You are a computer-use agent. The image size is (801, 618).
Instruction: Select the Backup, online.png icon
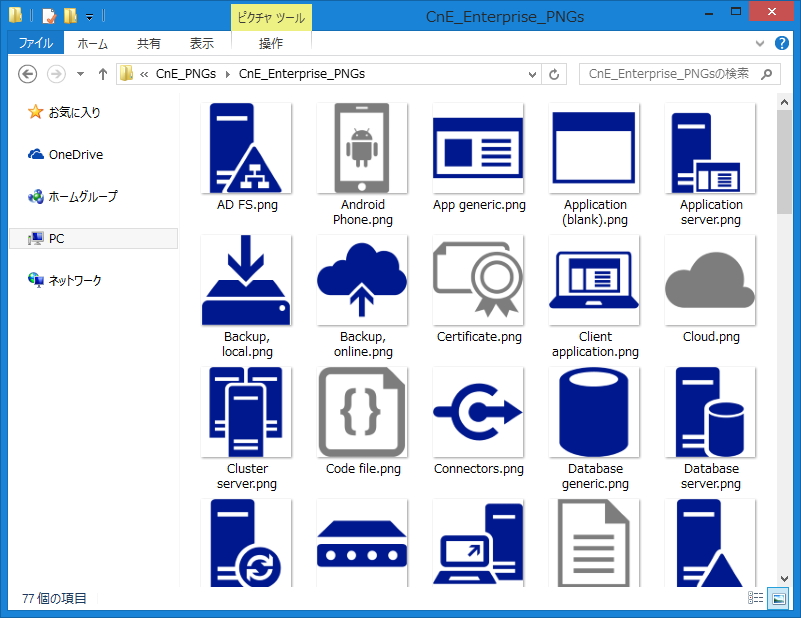[362, 280]
